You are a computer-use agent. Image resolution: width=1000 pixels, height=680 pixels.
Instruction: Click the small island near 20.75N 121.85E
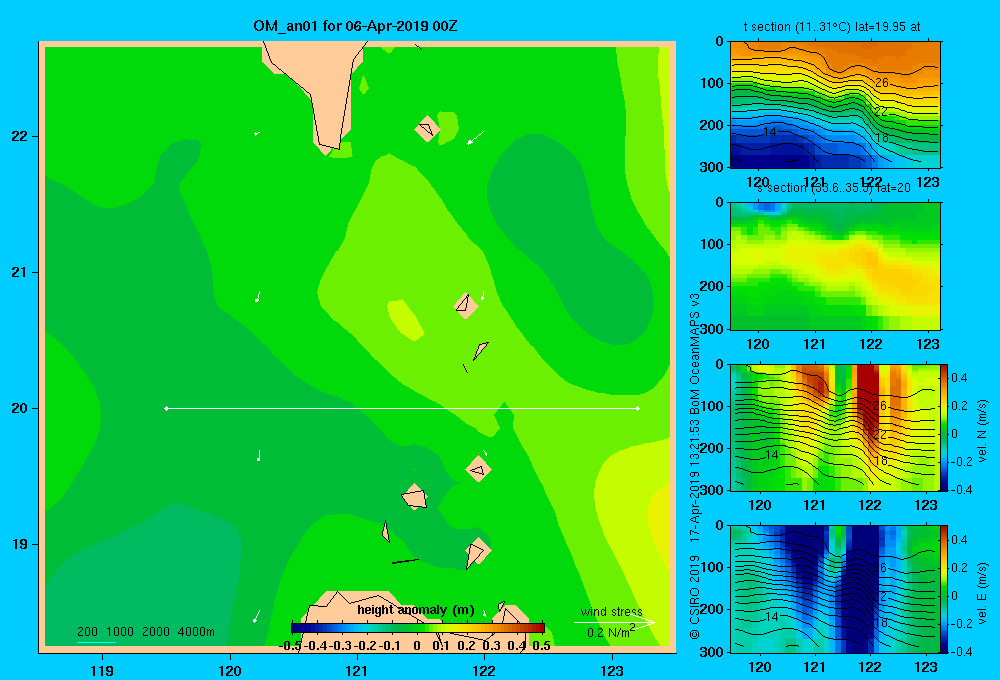pos(466,306)
